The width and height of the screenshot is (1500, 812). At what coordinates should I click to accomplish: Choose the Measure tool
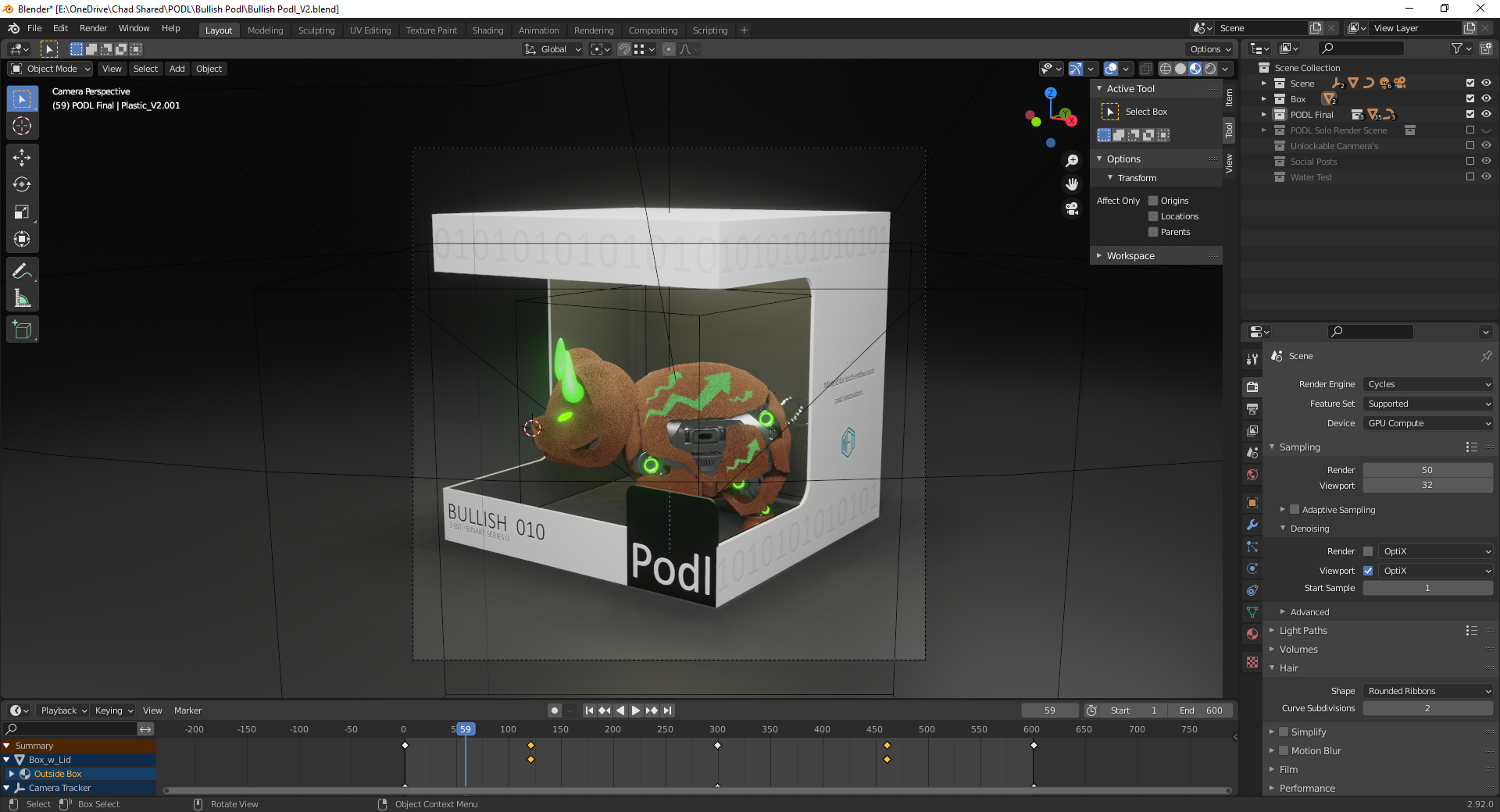[x=22, y=298]
